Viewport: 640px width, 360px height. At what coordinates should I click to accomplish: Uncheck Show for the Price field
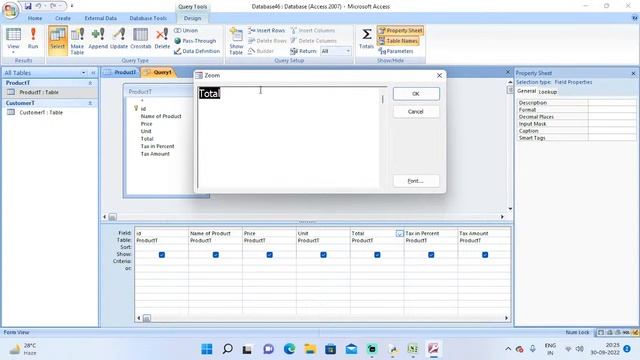coord(270,255)
